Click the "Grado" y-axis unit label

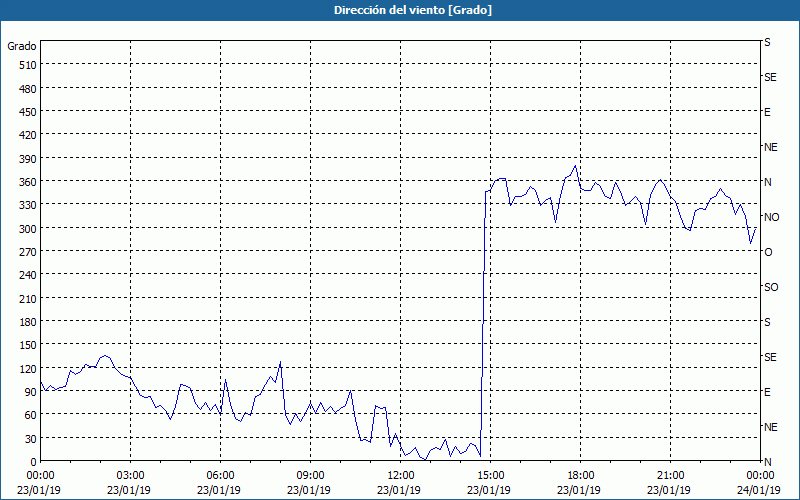coord(22,46)
